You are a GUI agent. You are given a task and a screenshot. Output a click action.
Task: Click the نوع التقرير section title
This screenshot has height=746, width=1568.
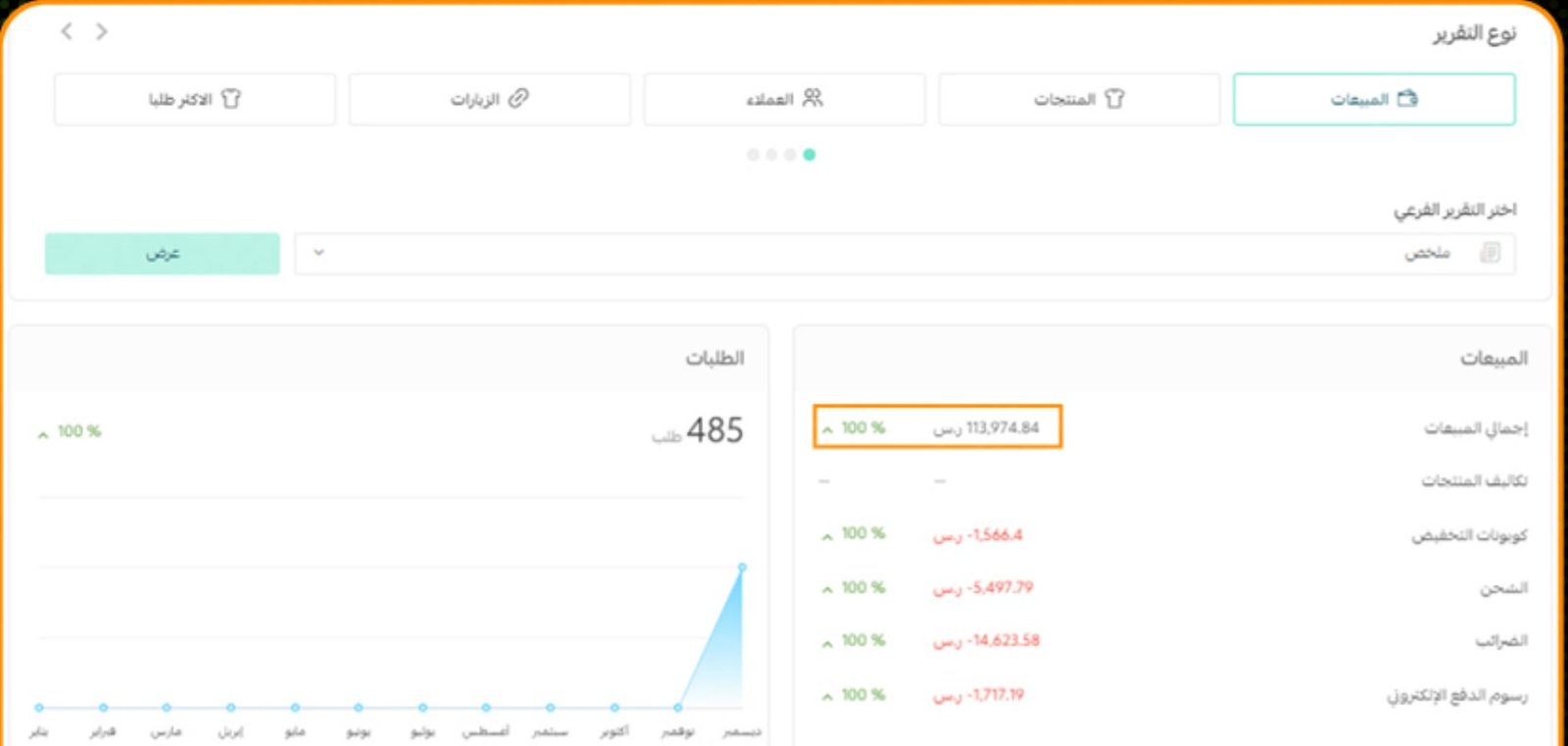pos(1475,33)
